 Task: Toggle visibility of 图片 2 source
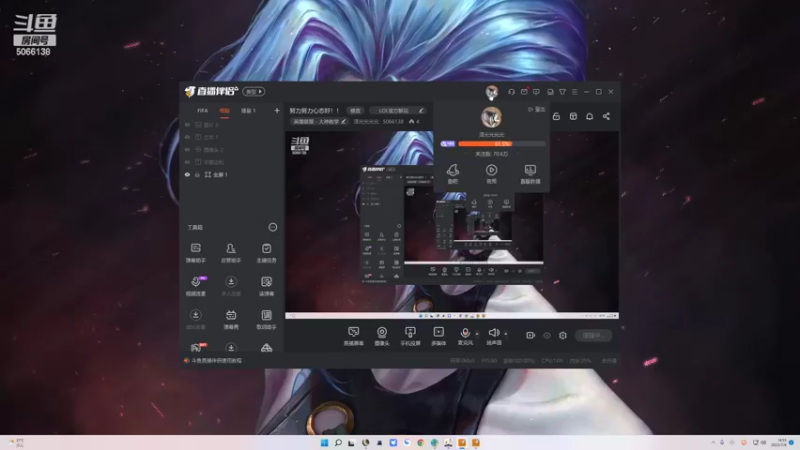click(x=187, y=124)
